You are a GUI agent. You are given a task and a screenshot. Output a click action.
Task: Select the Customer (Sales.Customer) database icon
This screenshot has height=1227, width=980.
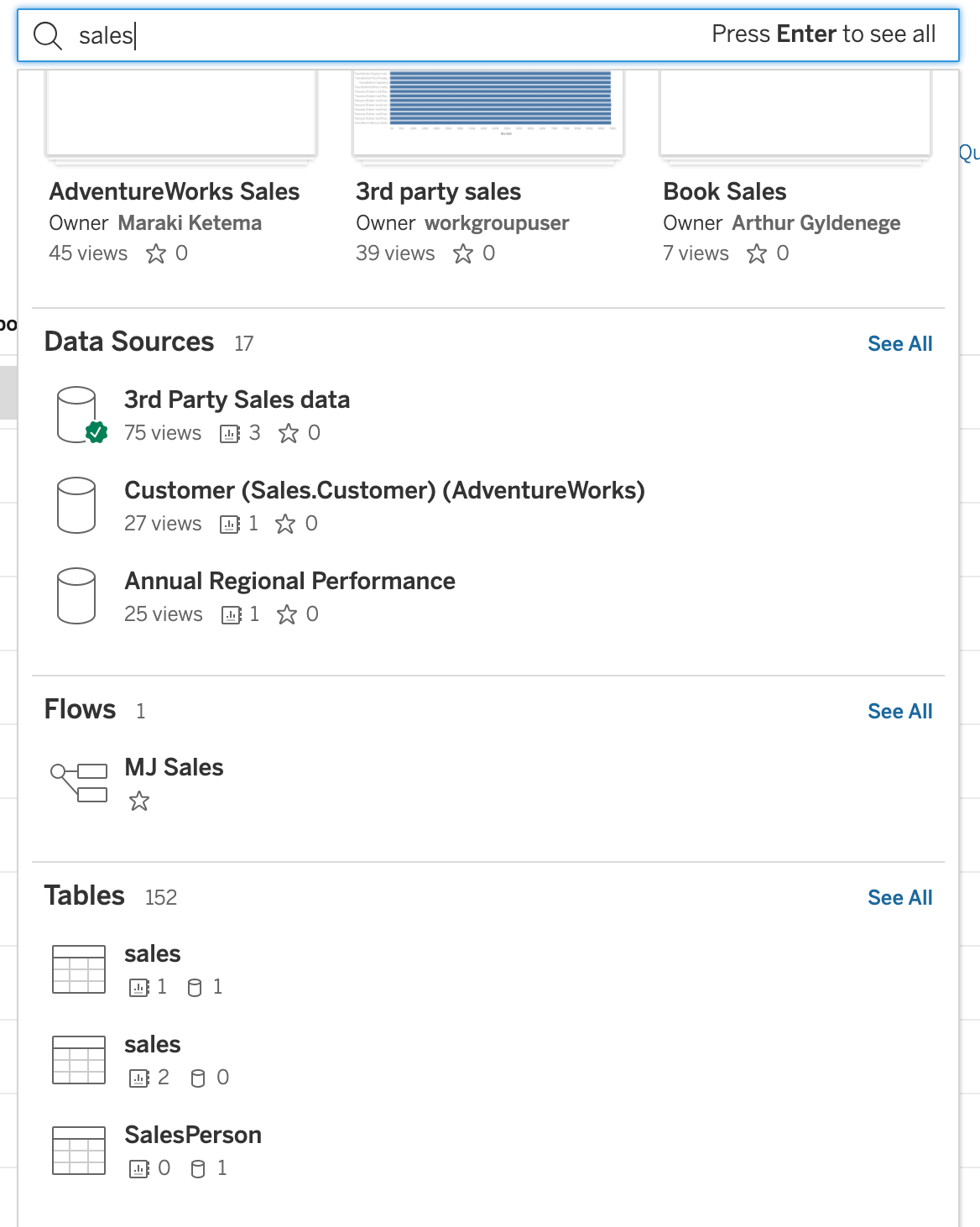click(76, 504)
